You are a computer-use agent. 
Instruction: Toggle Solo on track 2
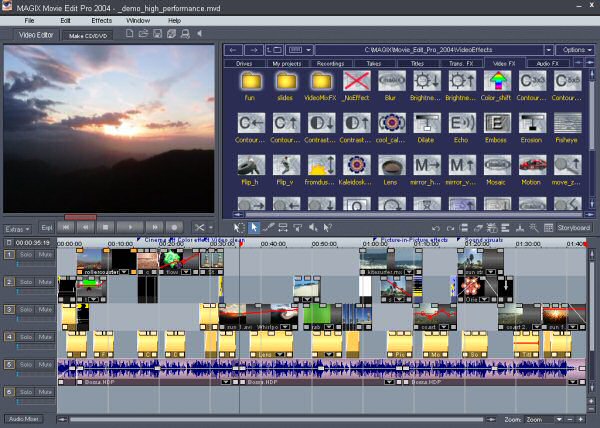coord(26,282)
